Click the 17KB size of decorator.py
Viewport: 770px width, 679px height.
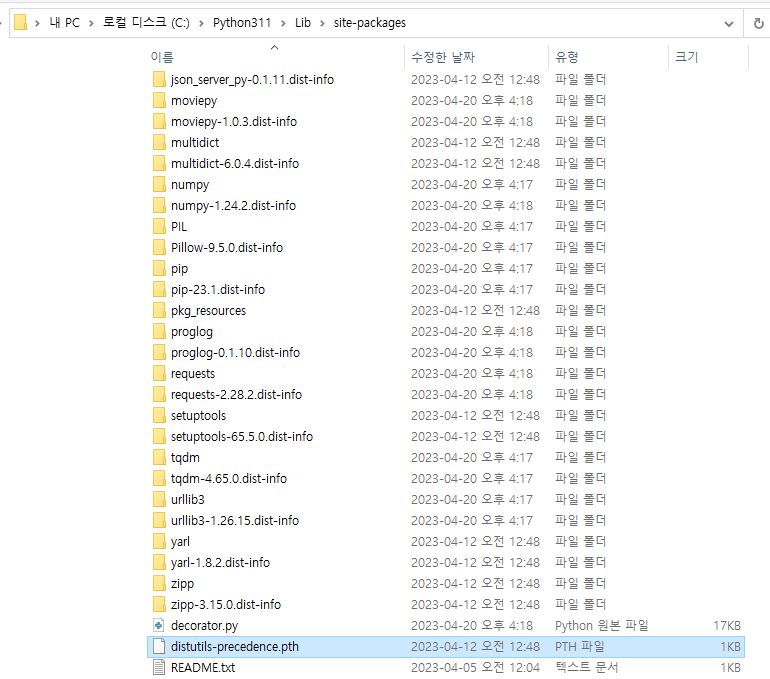[x=727, y=625]
